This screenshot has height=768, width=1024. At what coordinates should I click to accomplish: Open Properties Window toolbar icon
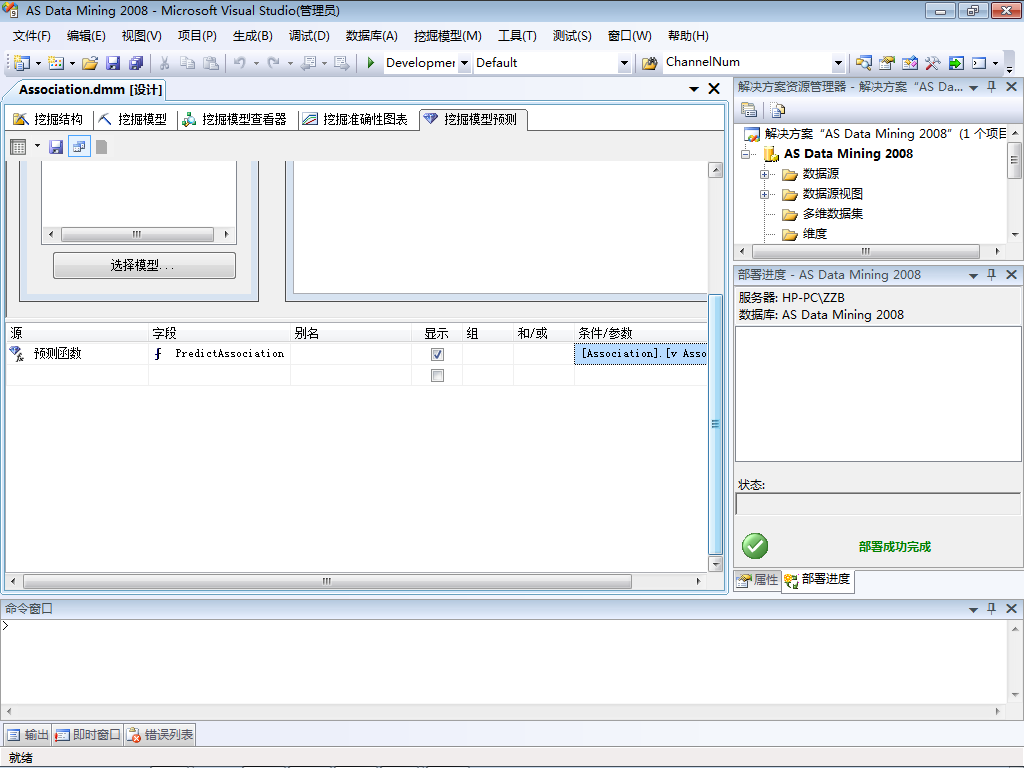pyautogui.click(x=886, y=63)
